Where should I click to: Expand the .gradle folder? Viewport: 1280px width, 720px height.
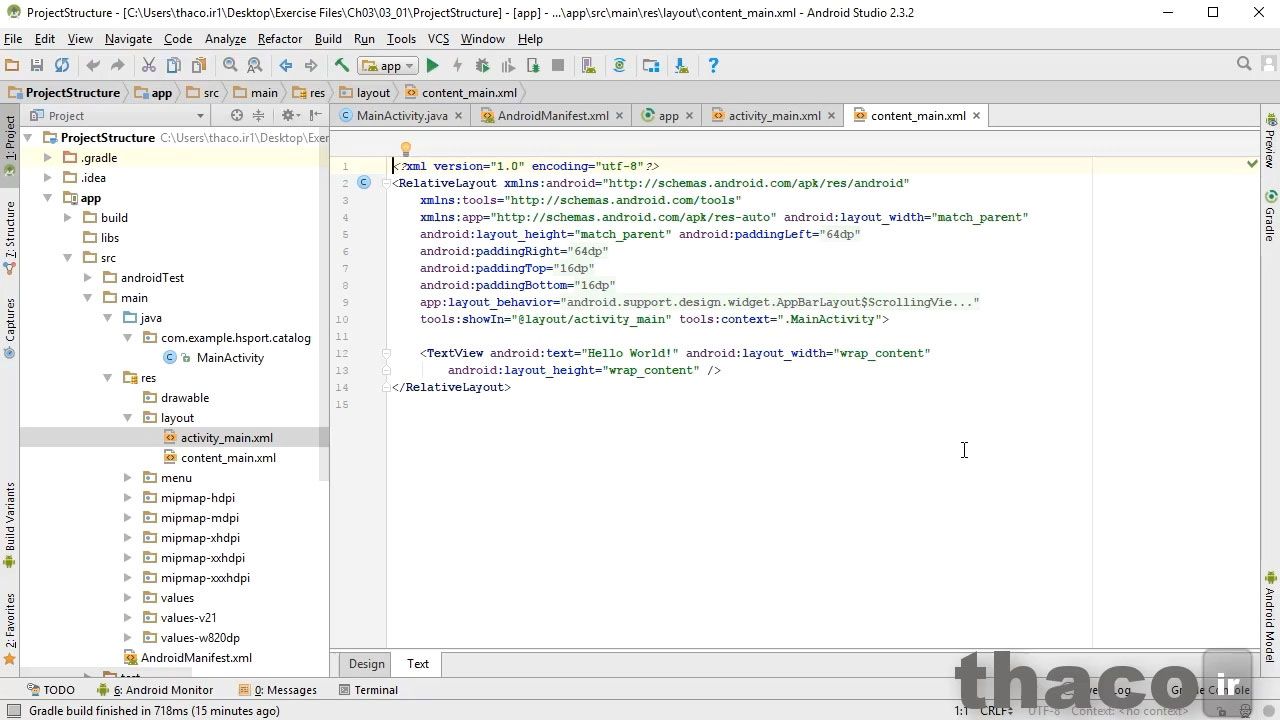click(47, 158)
